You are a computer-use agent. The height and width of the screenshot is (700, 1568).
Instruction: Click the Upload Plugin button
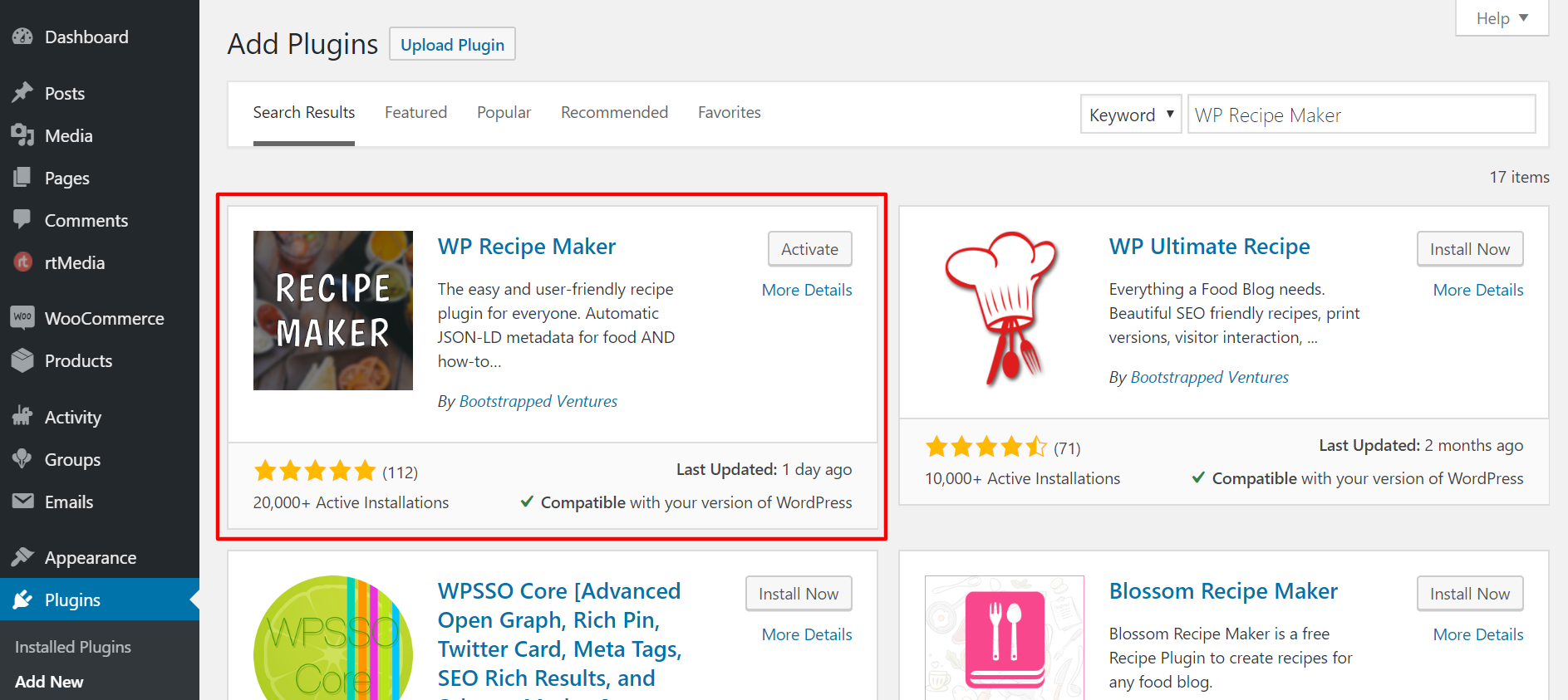tap(452, 45)
